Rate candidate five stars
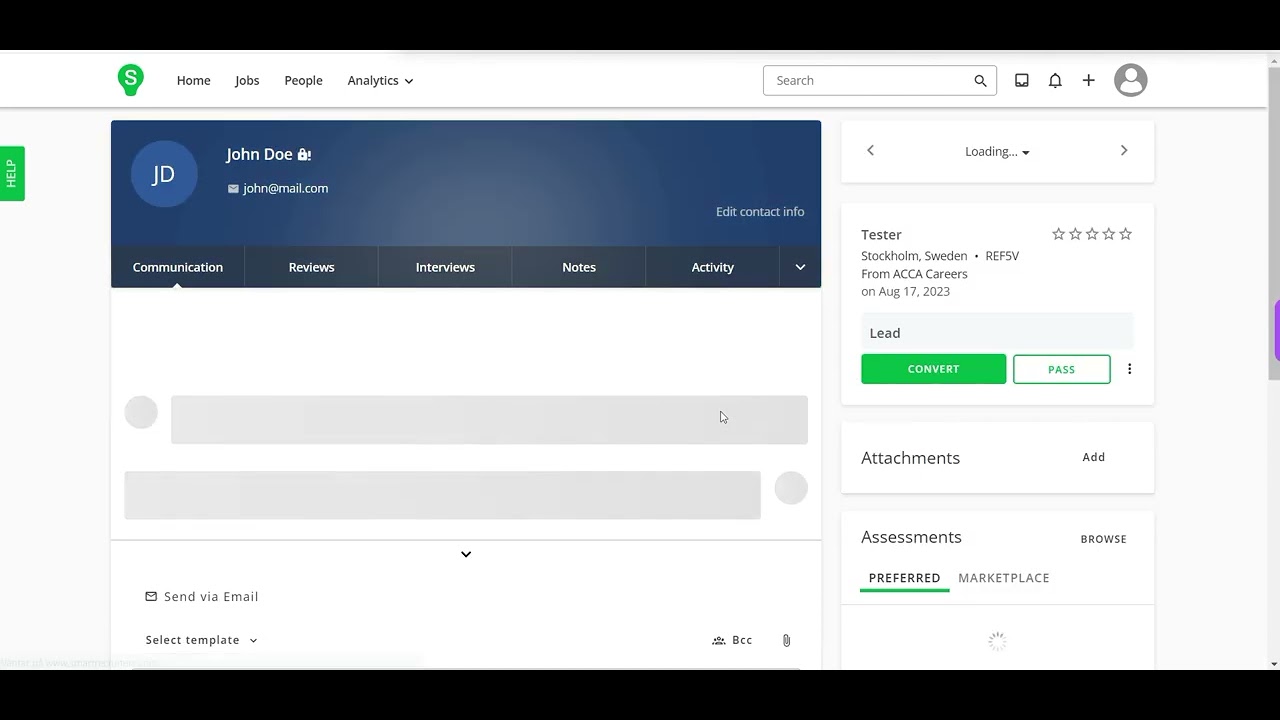 1126,234
